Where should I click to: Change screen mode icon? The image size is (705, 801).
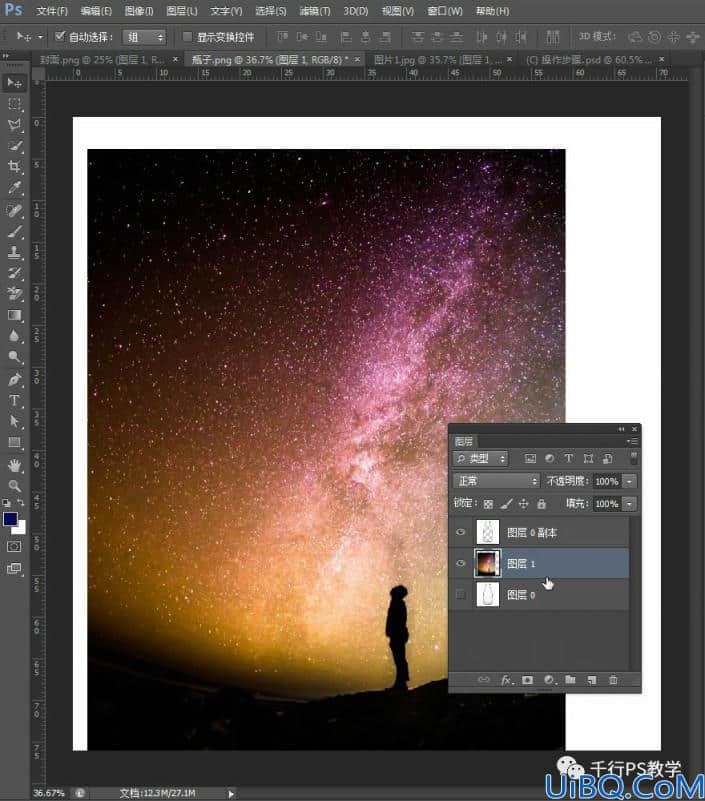pyautogui.click(x=14, y=568)
